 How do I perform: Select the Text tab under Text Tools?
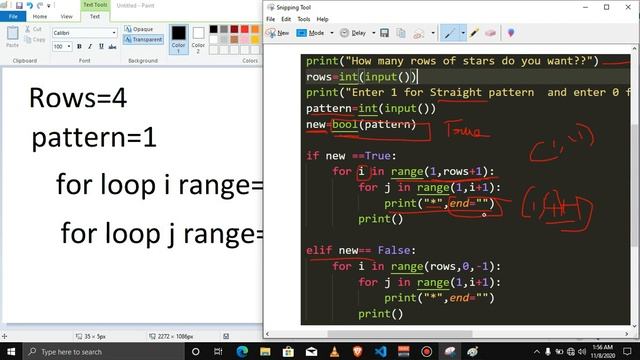click(95, 16)
